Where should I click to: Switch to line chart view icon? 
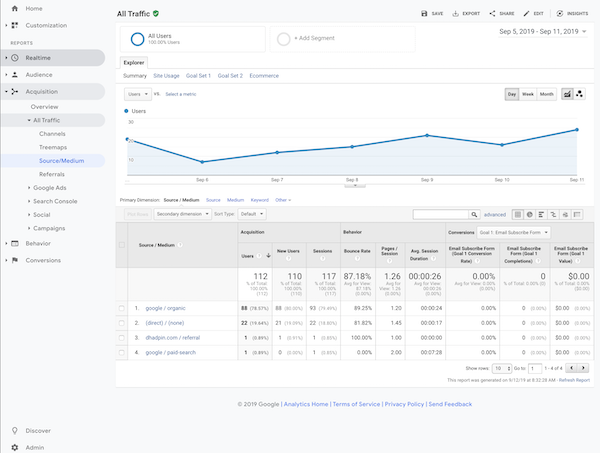[567, 94]
